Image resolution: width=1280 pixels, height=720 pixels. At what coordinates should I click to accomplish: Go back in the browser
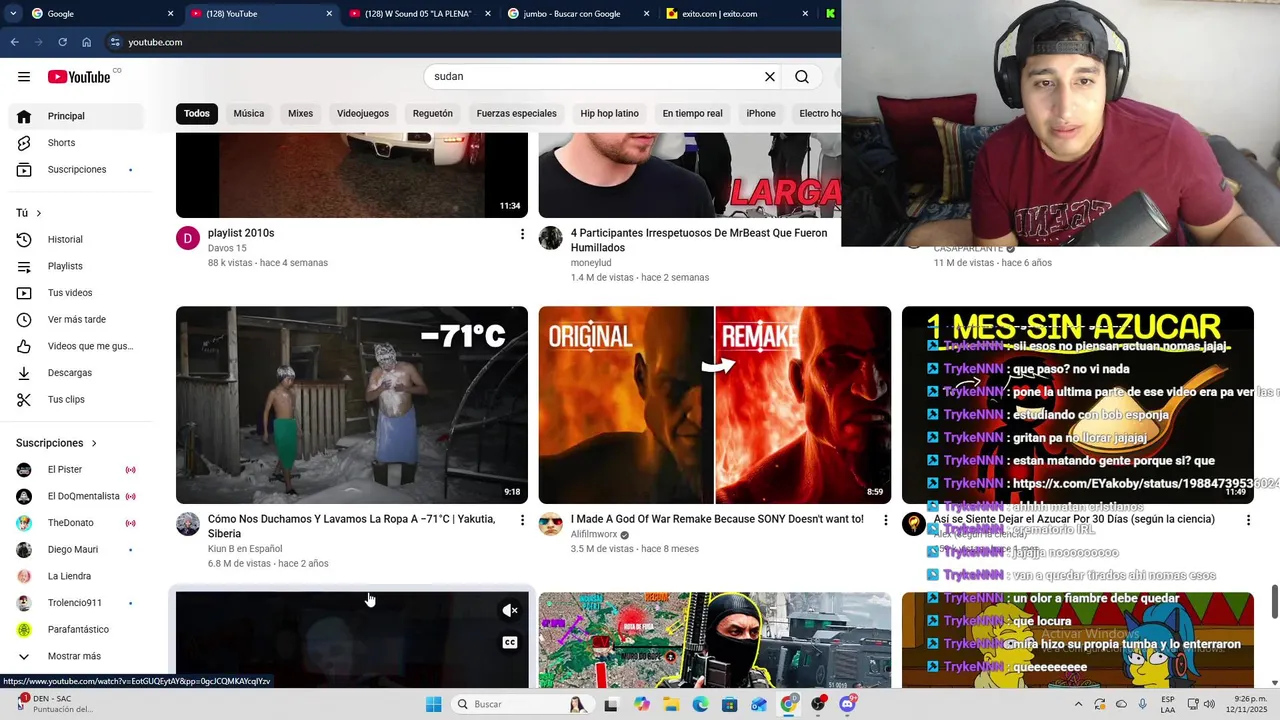14,42
